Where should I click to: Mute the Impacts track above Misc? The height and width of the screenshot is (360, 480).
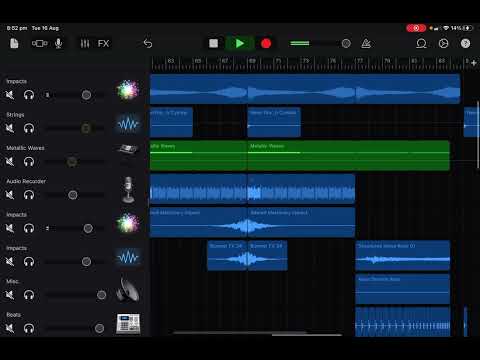pos(10,262)
